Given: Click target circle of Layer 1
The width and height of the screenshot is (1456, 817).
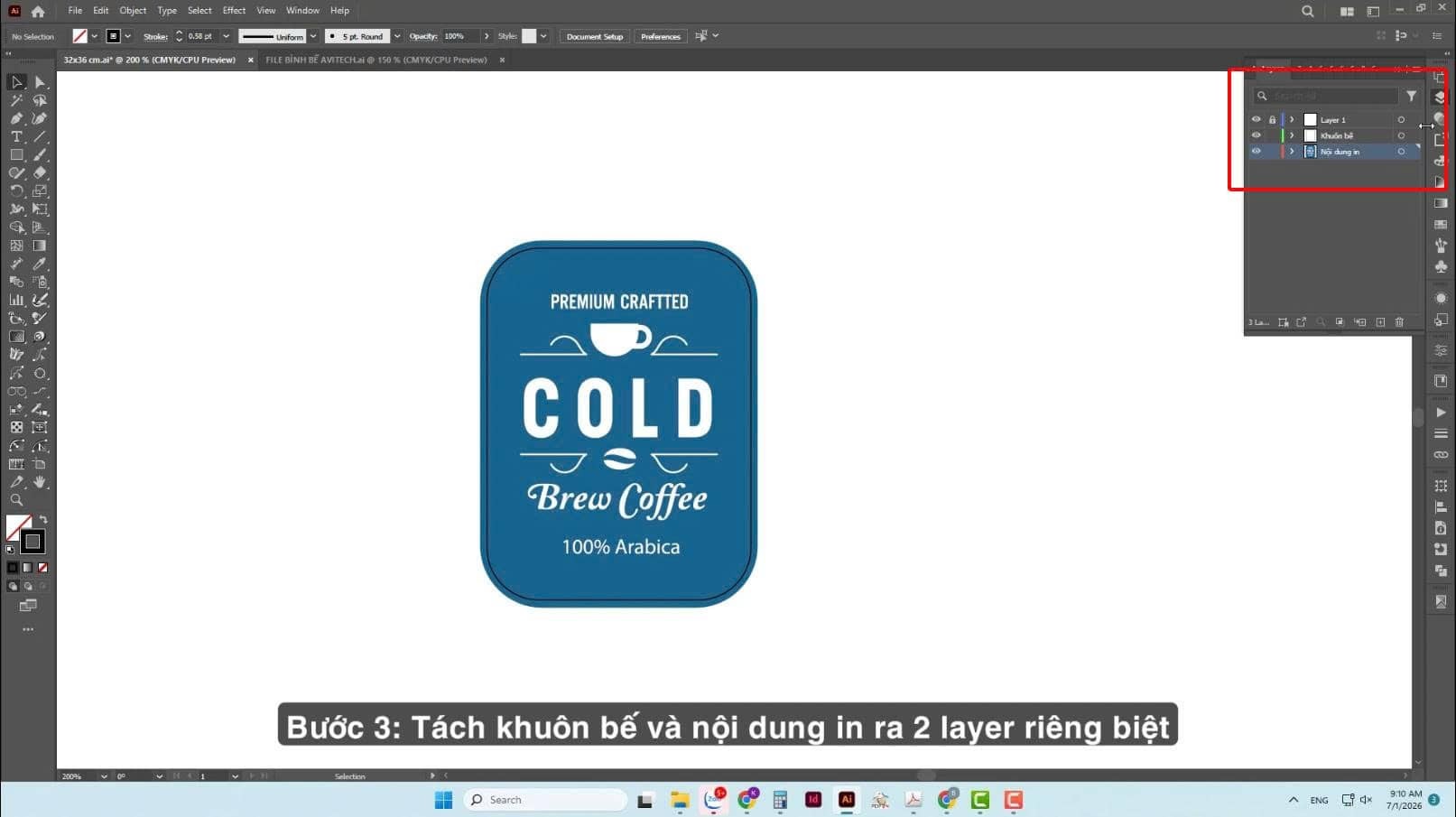Looking at the screenshot, I should tap(1401, 120).
